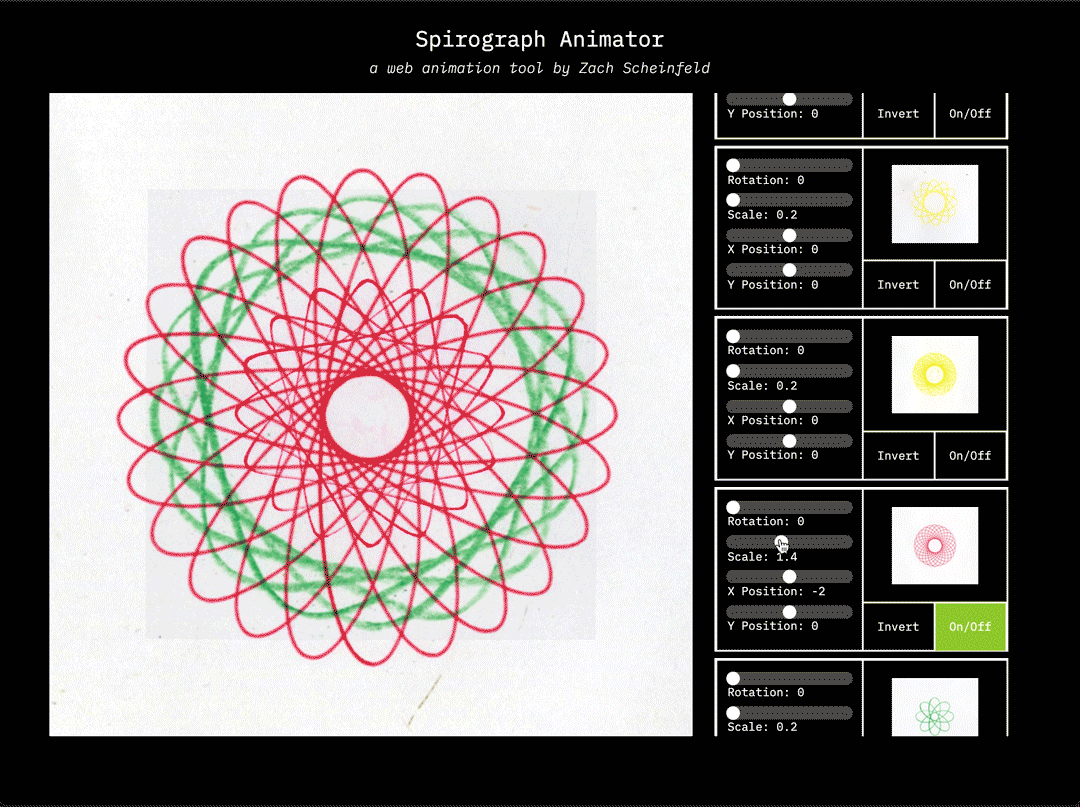Click the Scale slider handle of the looped yellow outline layer
The height and width of the screenshot is (807, 1080).
(734, 200)
